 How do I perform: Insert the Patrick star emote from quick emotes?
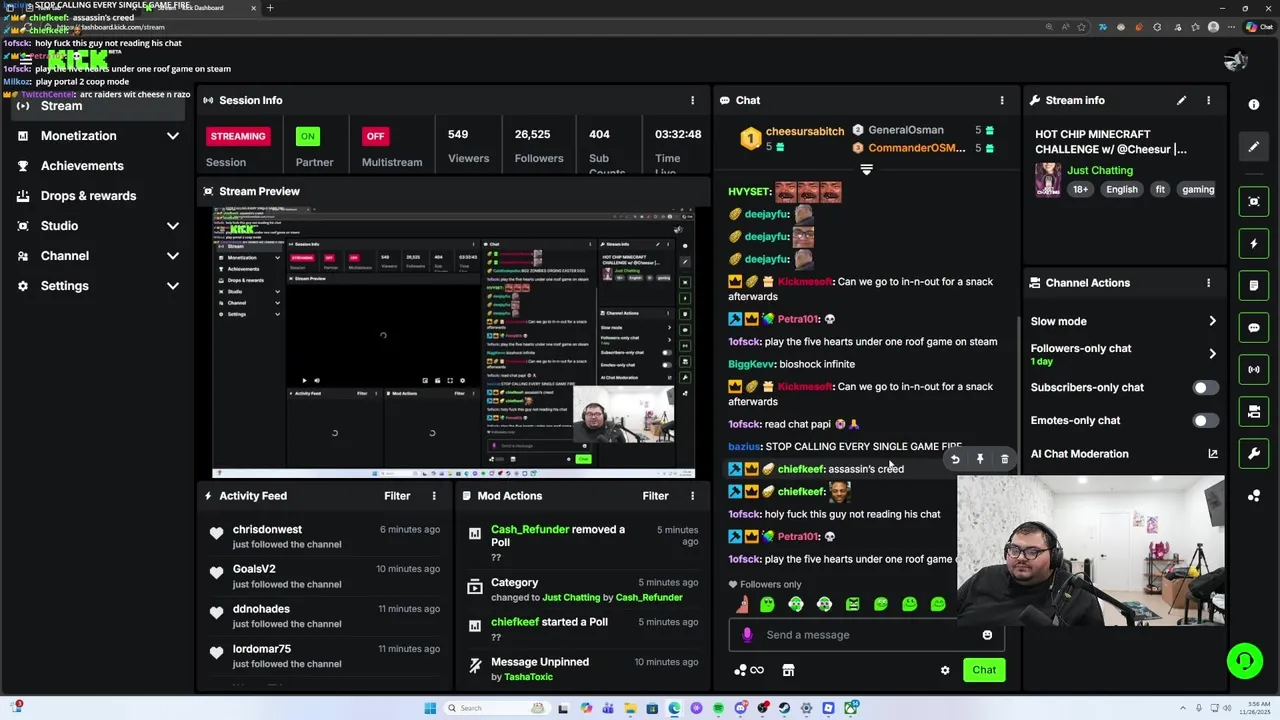pyautogui.click(x=742, y=604)
